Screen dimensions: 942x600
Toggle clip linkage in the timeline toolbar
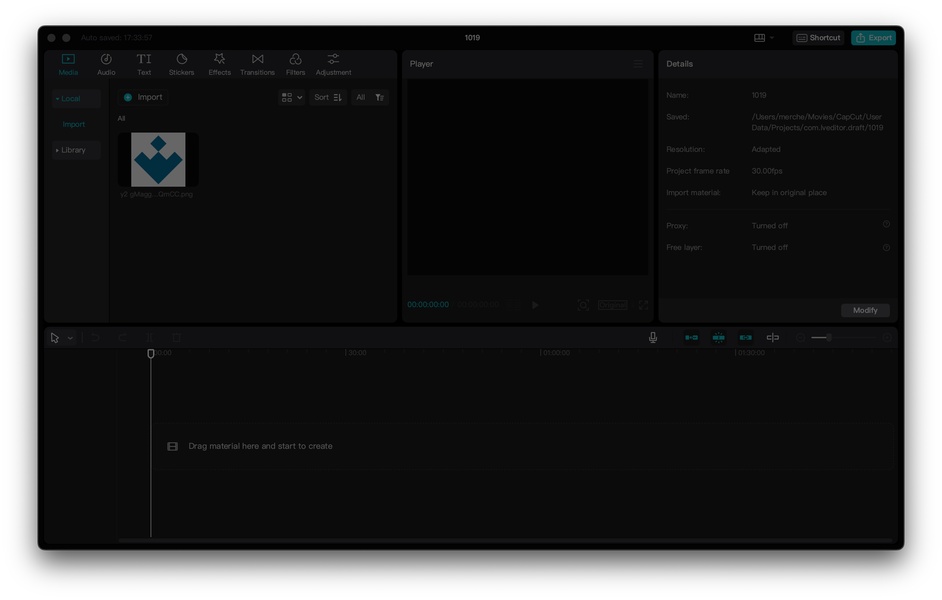(745, 338)
